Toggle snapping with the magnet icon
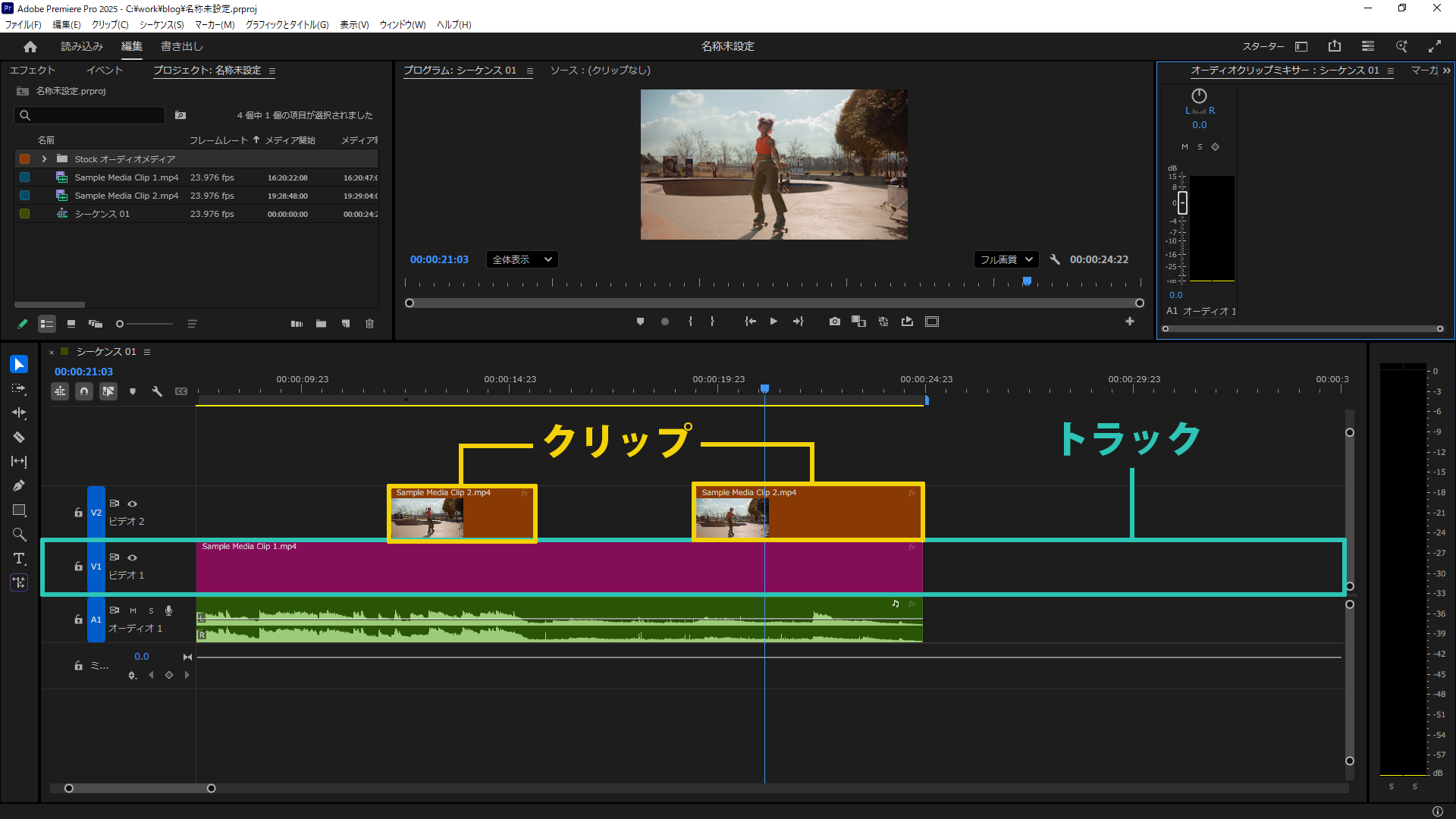The height and width of the screenshot is (819, 1456). pos(84,391)
